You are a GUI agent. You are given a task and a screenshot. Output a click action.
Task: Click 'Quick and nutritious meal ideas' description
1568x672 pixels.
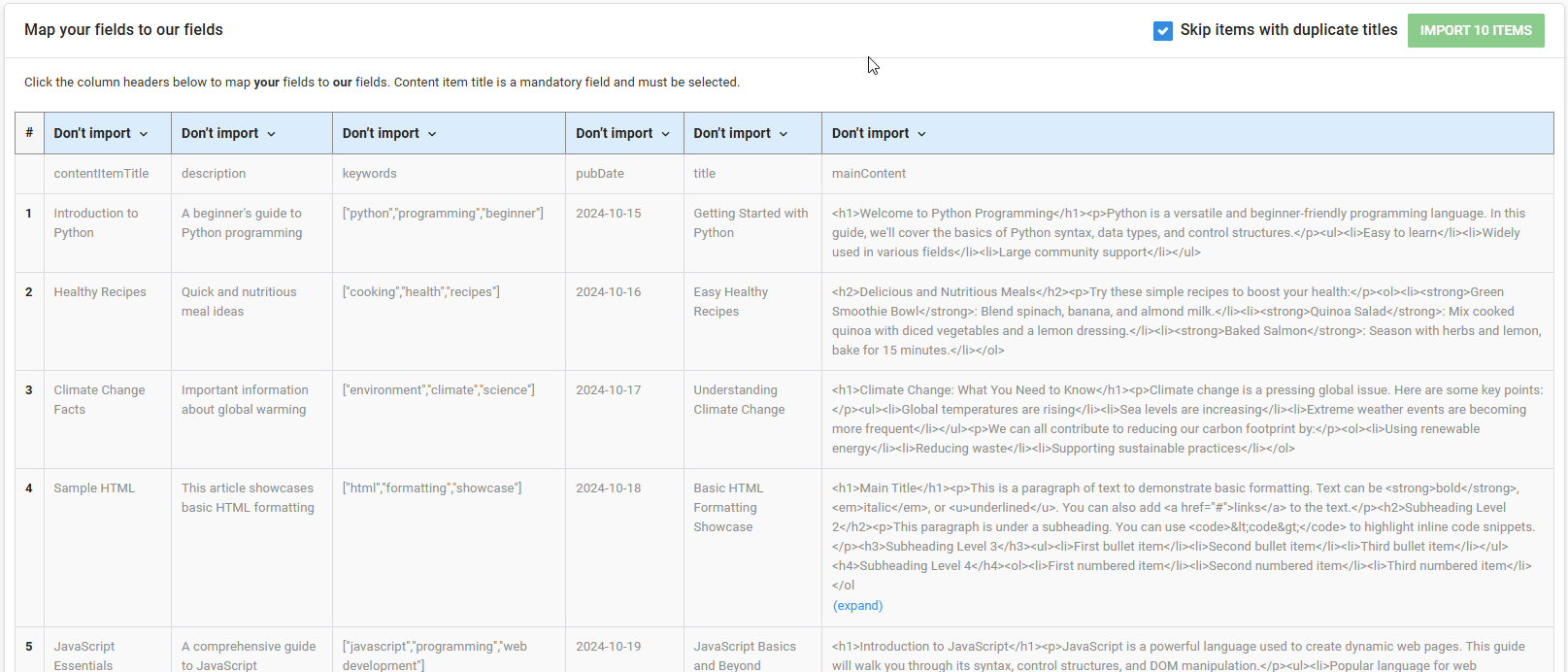251,321
